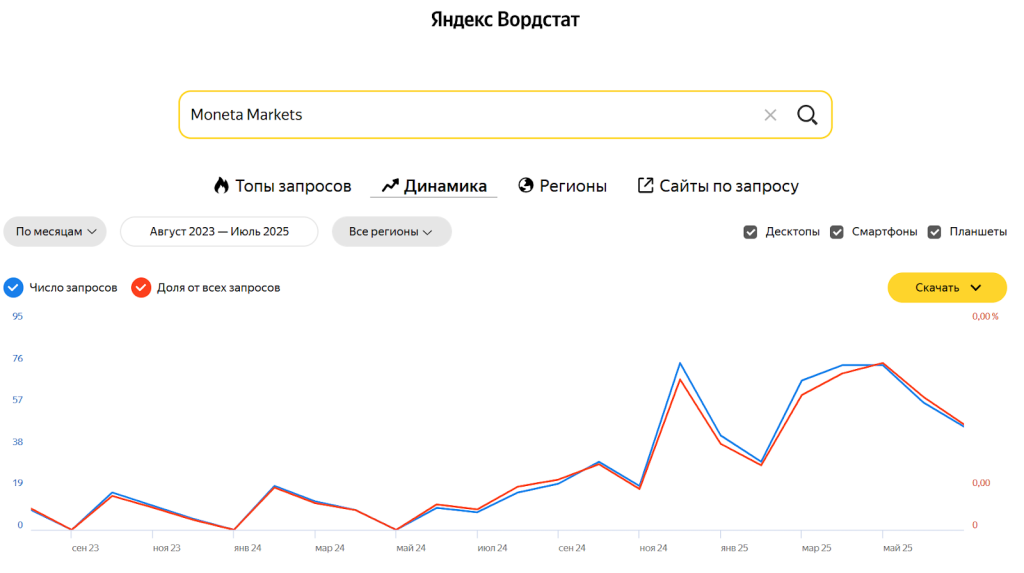Uncheck the Планшеты checkbox

click(934, 232)
